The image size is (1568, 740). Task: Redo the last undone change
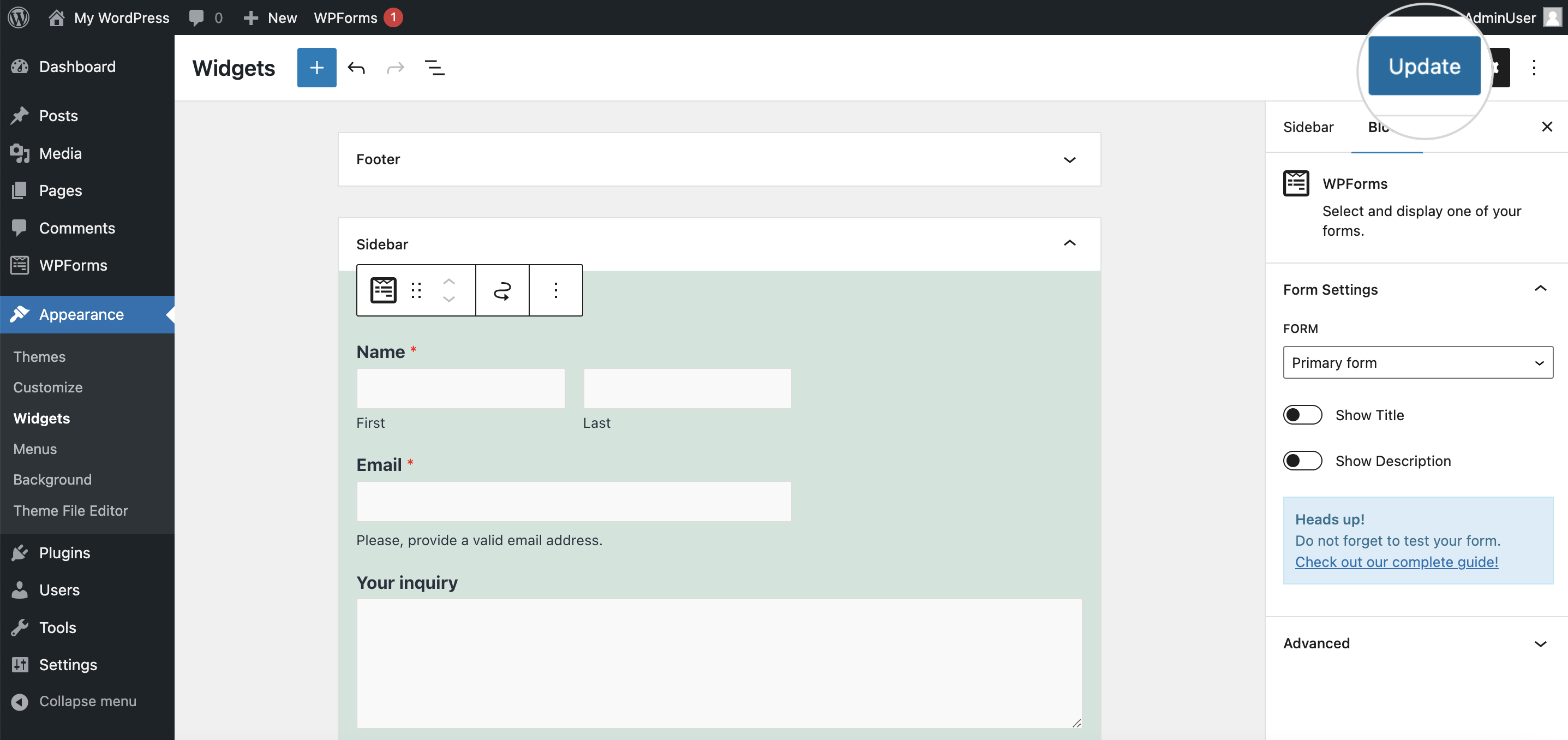[396, 68]
